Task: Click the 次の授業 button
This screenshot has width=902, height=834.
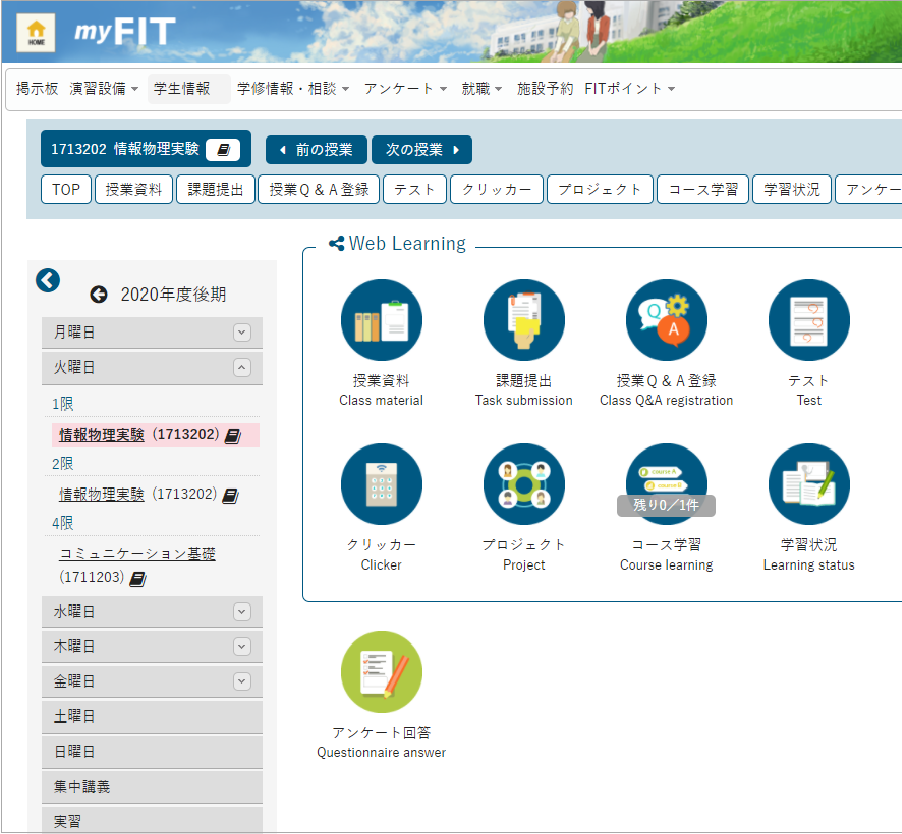Action: point(421,150)
